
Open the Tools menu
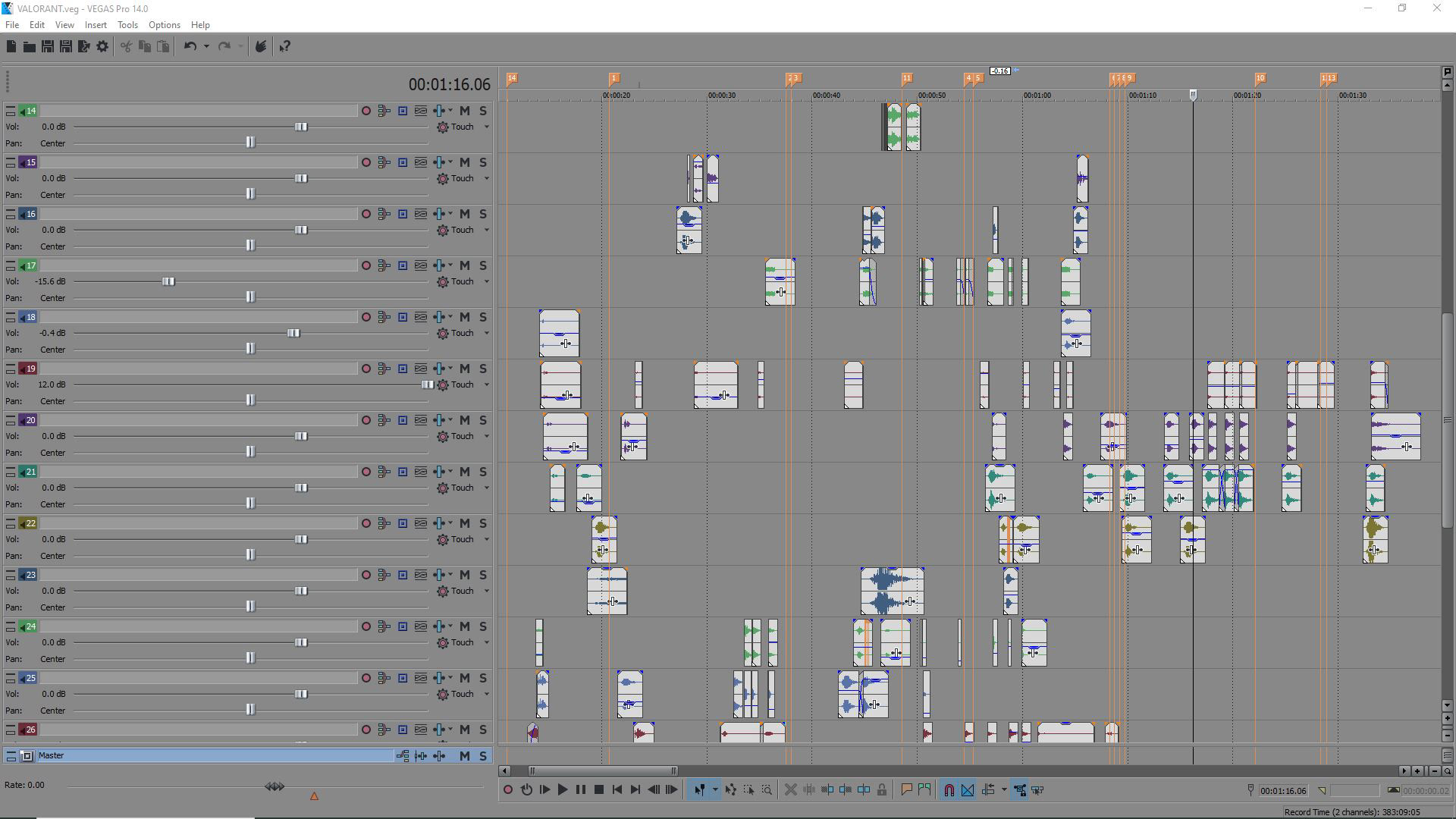(x=127, y=25)
